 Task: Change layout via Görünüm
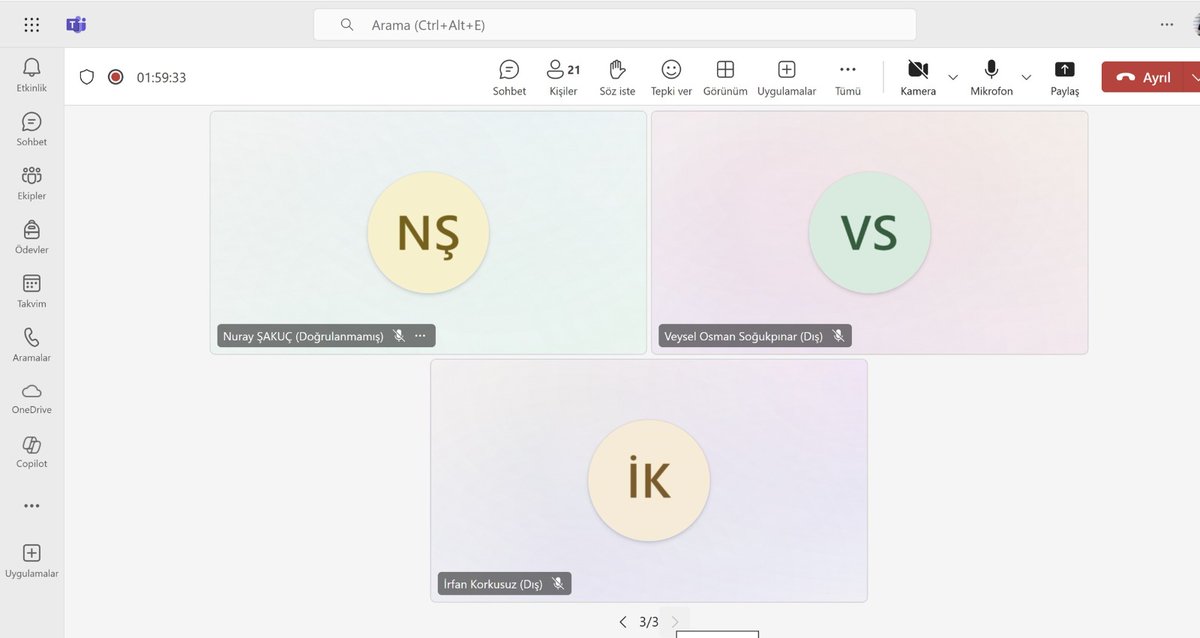[725, 78]
